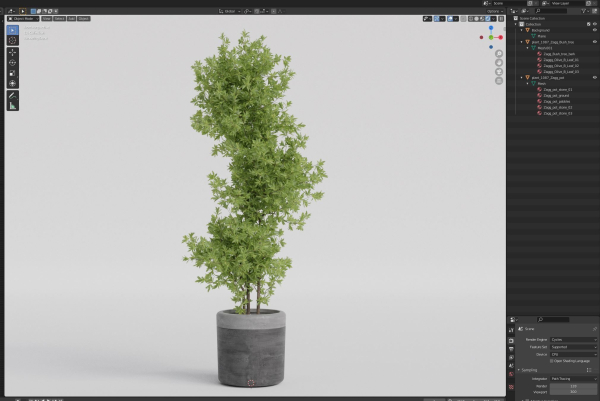
Task: Open the Texture properties tab icon
Action: click(x=512, y=387)
